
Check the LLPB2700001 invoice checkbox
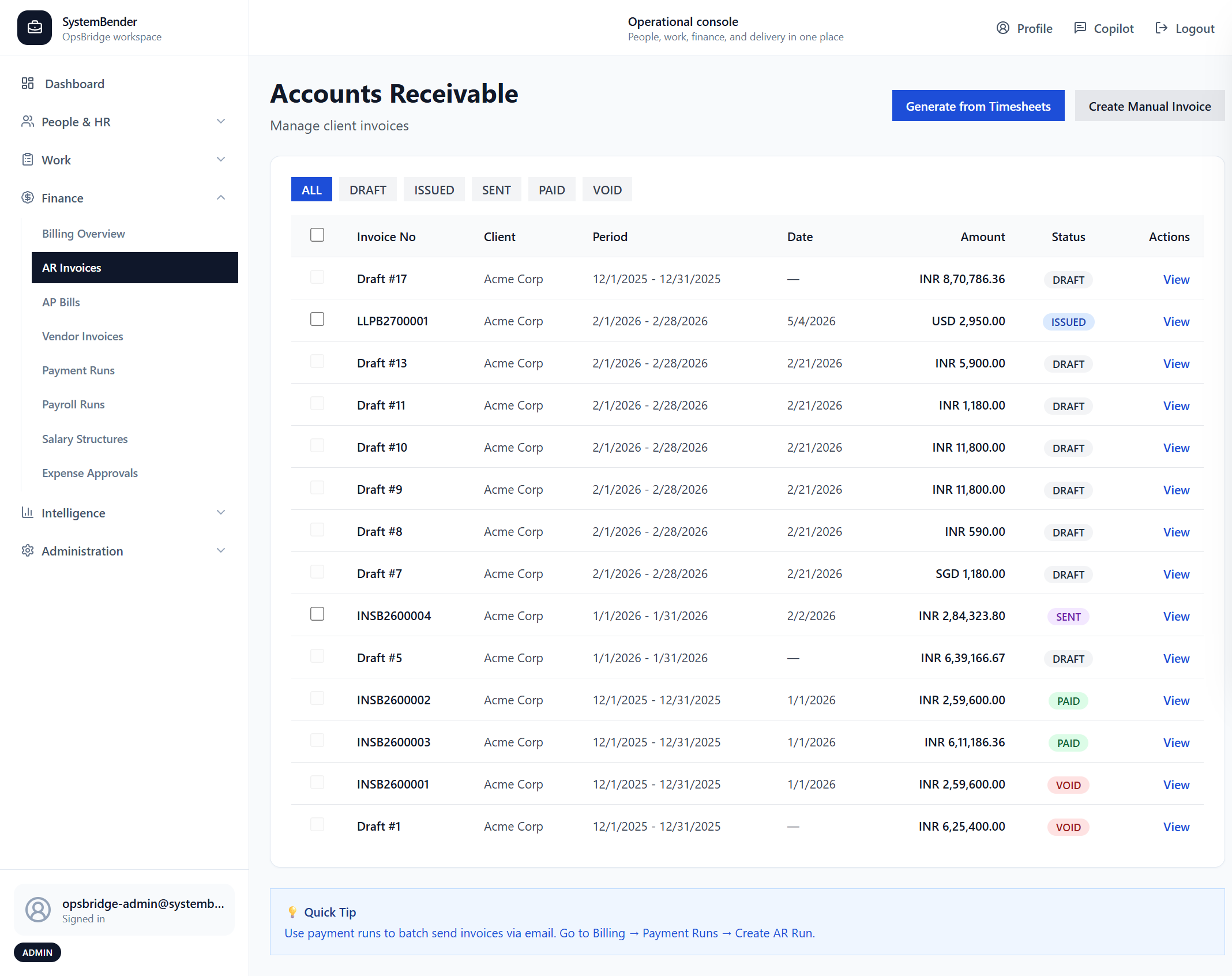pyautogui.click(x=317, y=319)
